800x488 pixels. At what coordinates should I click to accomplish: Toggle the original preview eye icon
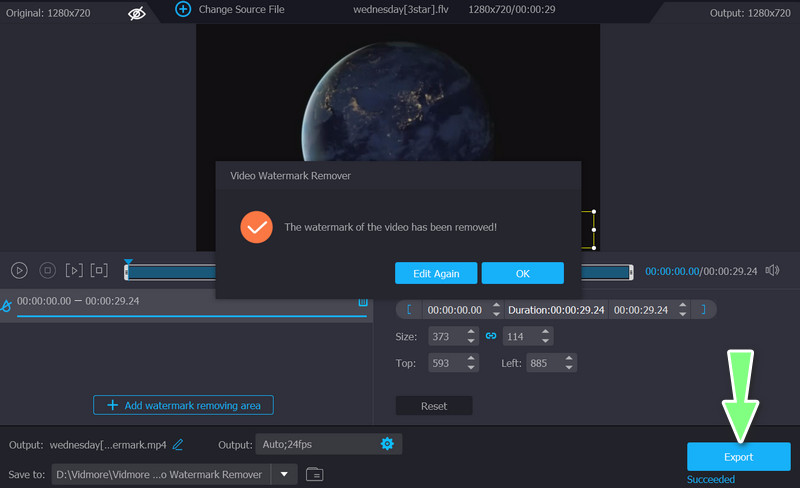click(x=137, y=12)
